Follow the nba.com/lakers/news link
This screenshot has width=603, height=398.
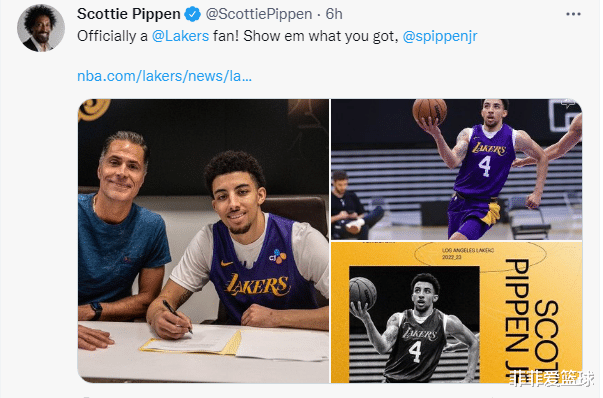[165, 76]
